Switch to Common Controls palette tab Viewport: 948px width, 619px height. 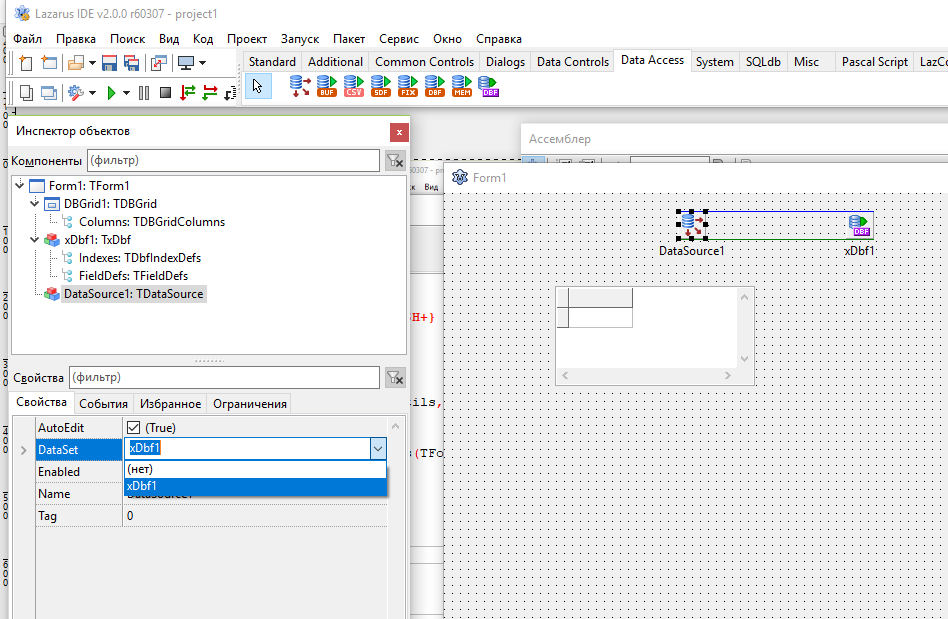coord(424,62)
